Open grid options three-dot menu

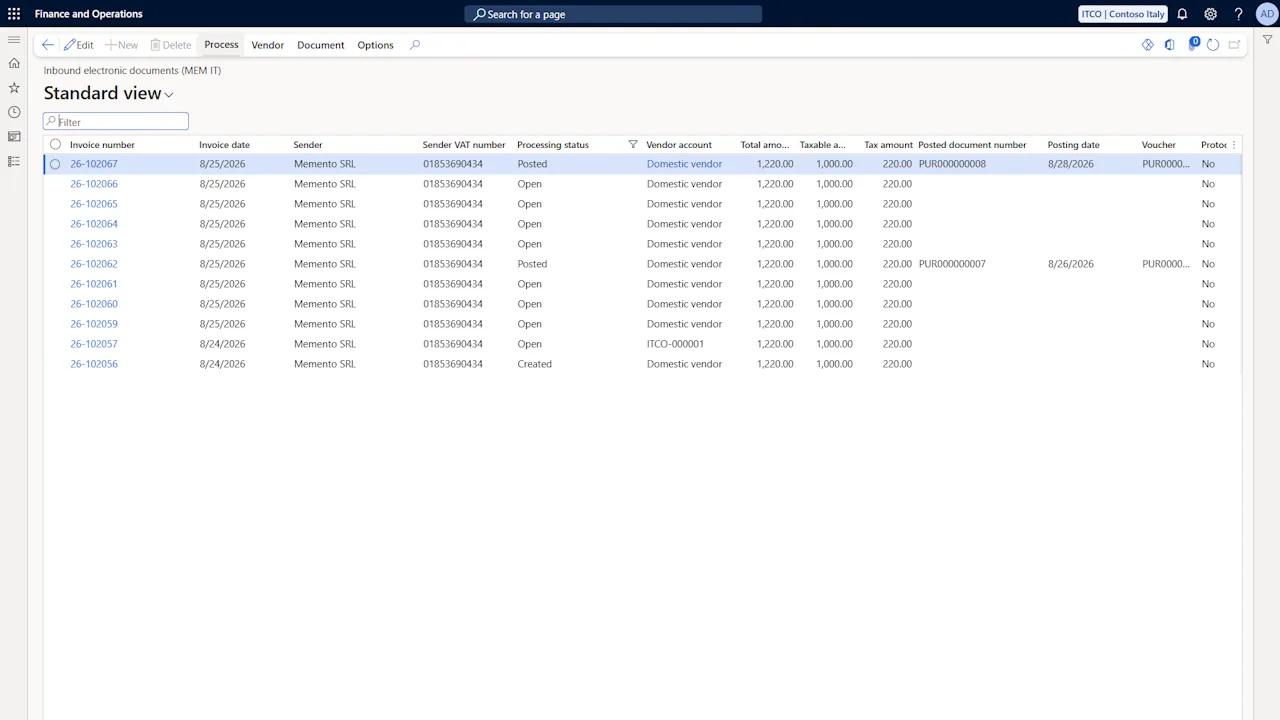click(x=1234, y=145)
